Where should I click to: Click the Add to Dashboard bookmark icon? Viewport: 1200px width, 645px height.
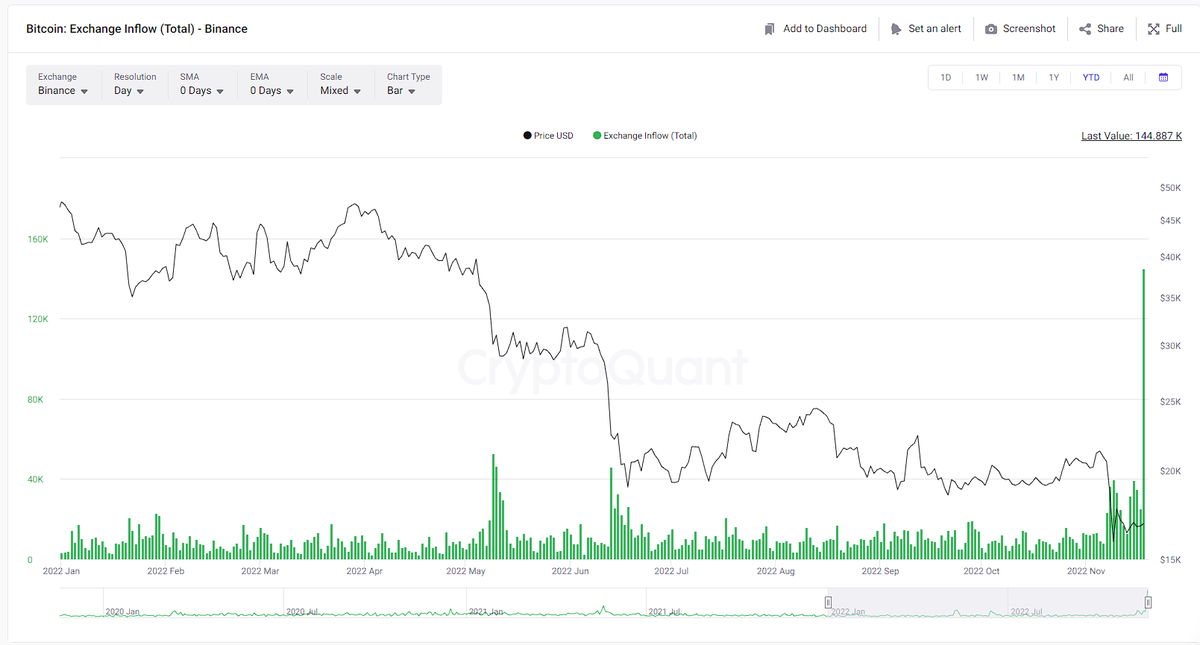point(769,29)
